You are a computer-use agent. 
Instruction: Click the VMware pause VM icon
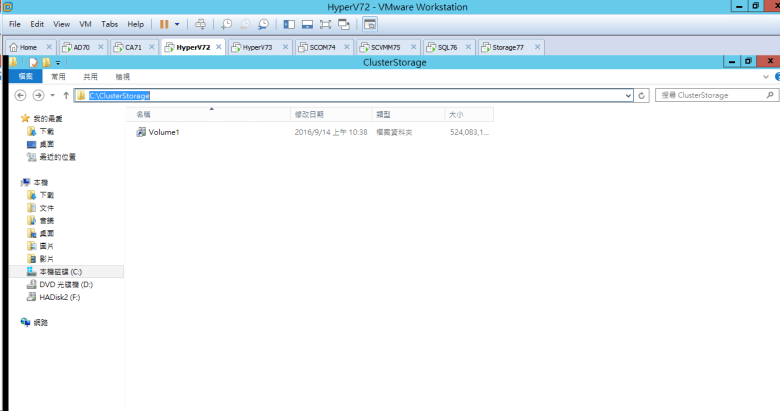[x=164, y=23]
